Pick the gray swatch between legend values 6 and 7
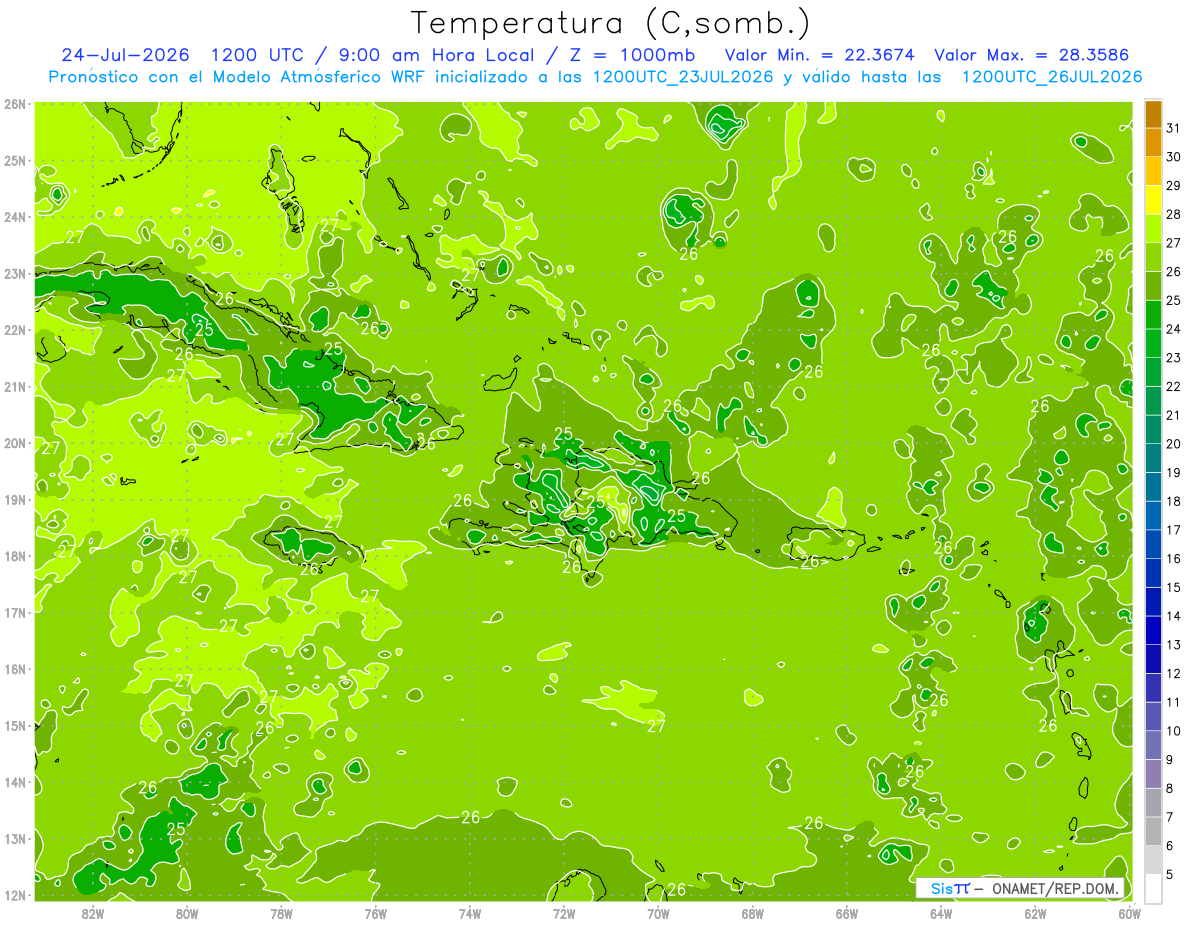This screenshot has width=1200, height=927. (x=1153, y=832)
